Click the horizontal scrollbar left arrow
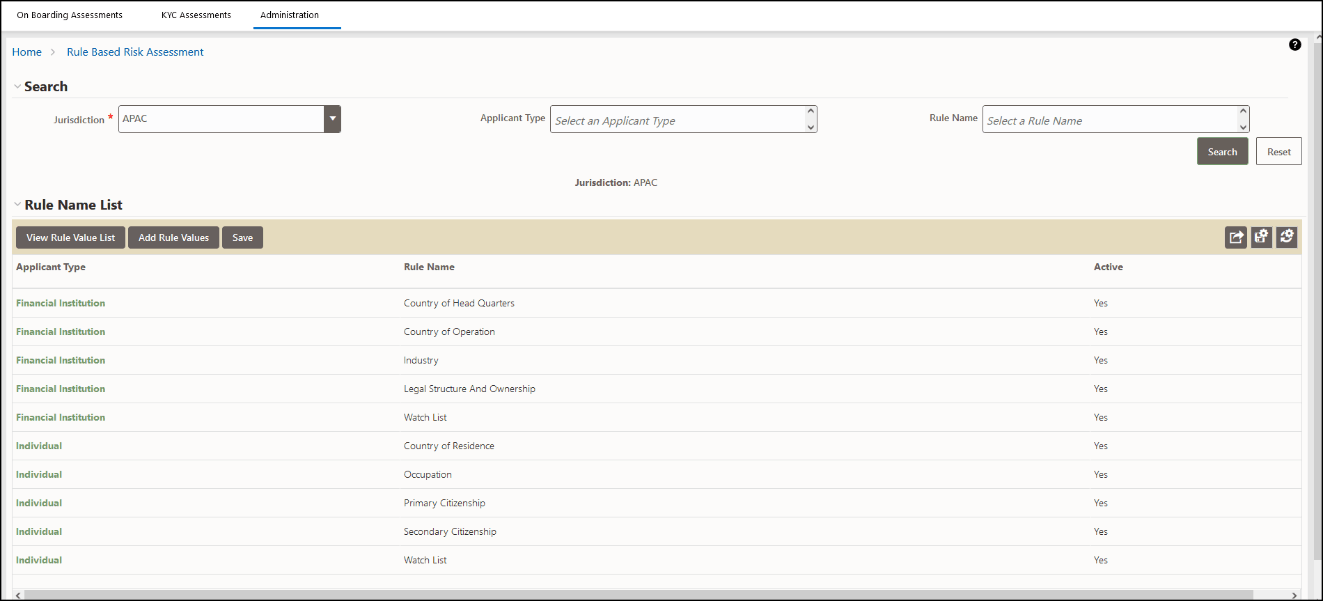The image size is (1323, 601). click(x=17, y=595)
